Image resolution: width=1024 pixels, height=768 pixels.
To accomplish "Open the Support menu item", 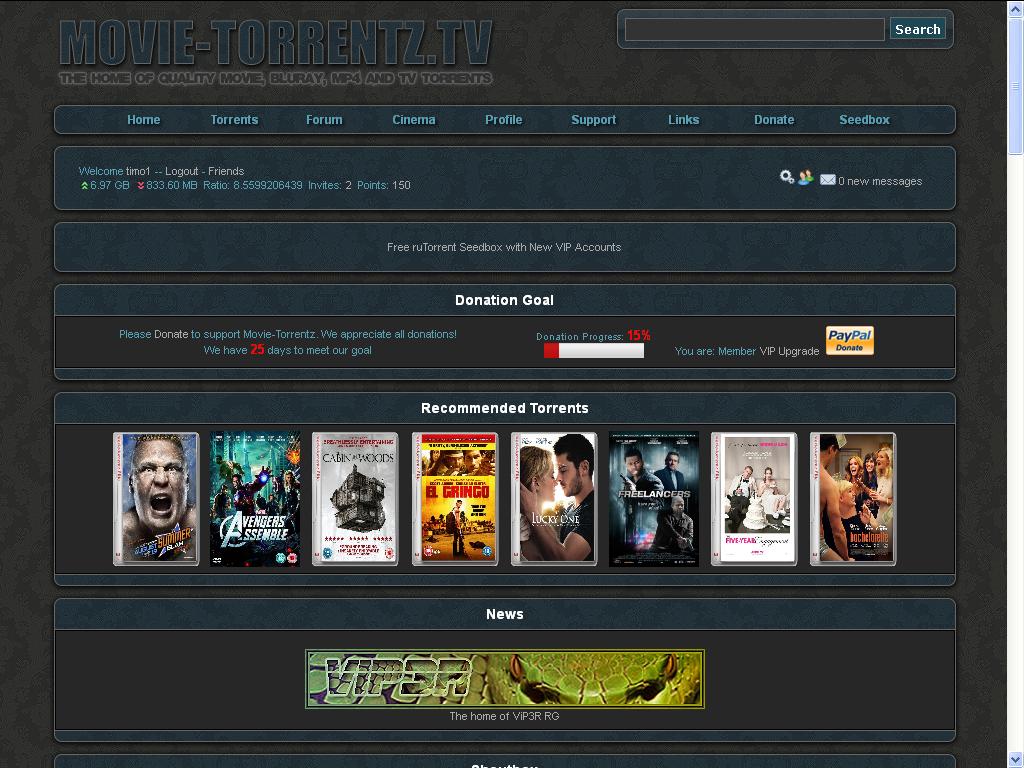I will coord(594,120).
